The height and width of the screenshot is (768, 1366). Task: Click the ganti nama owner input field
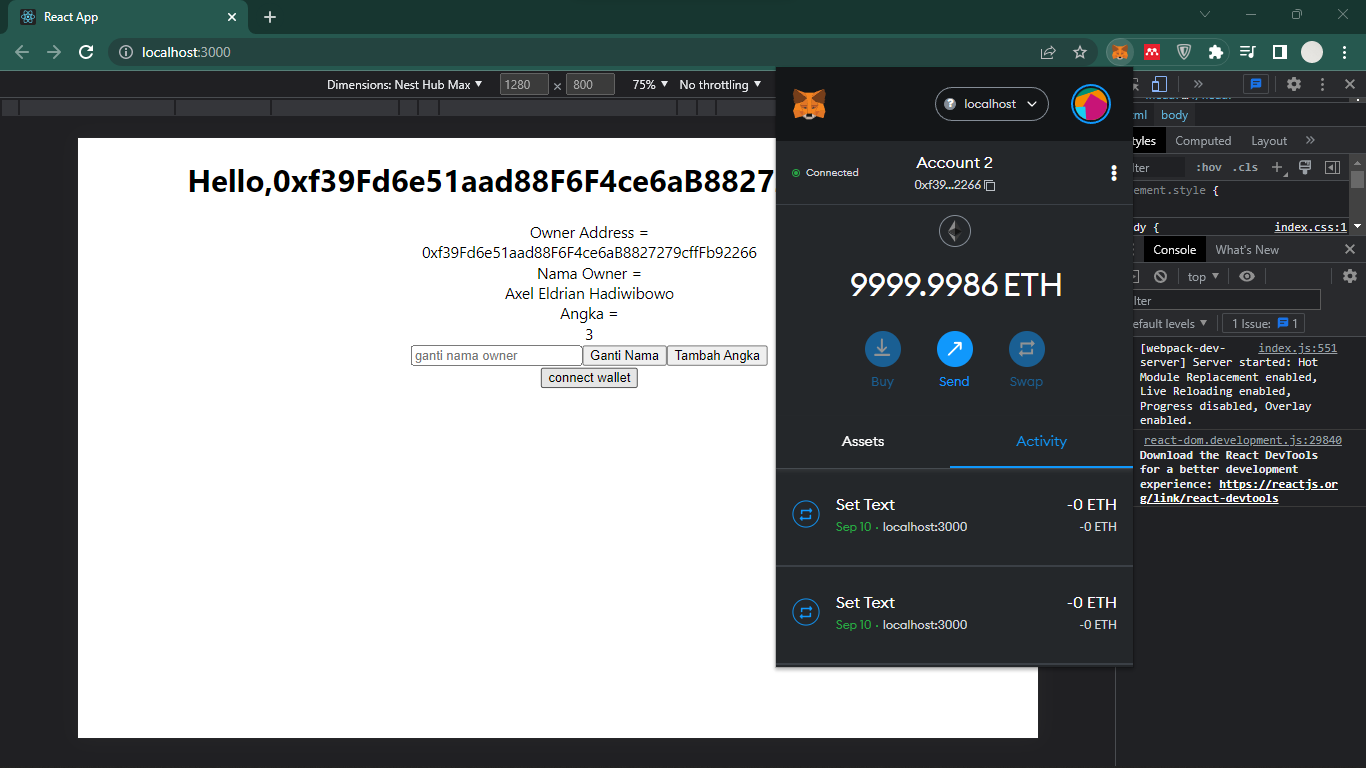(x=495, y=355)
